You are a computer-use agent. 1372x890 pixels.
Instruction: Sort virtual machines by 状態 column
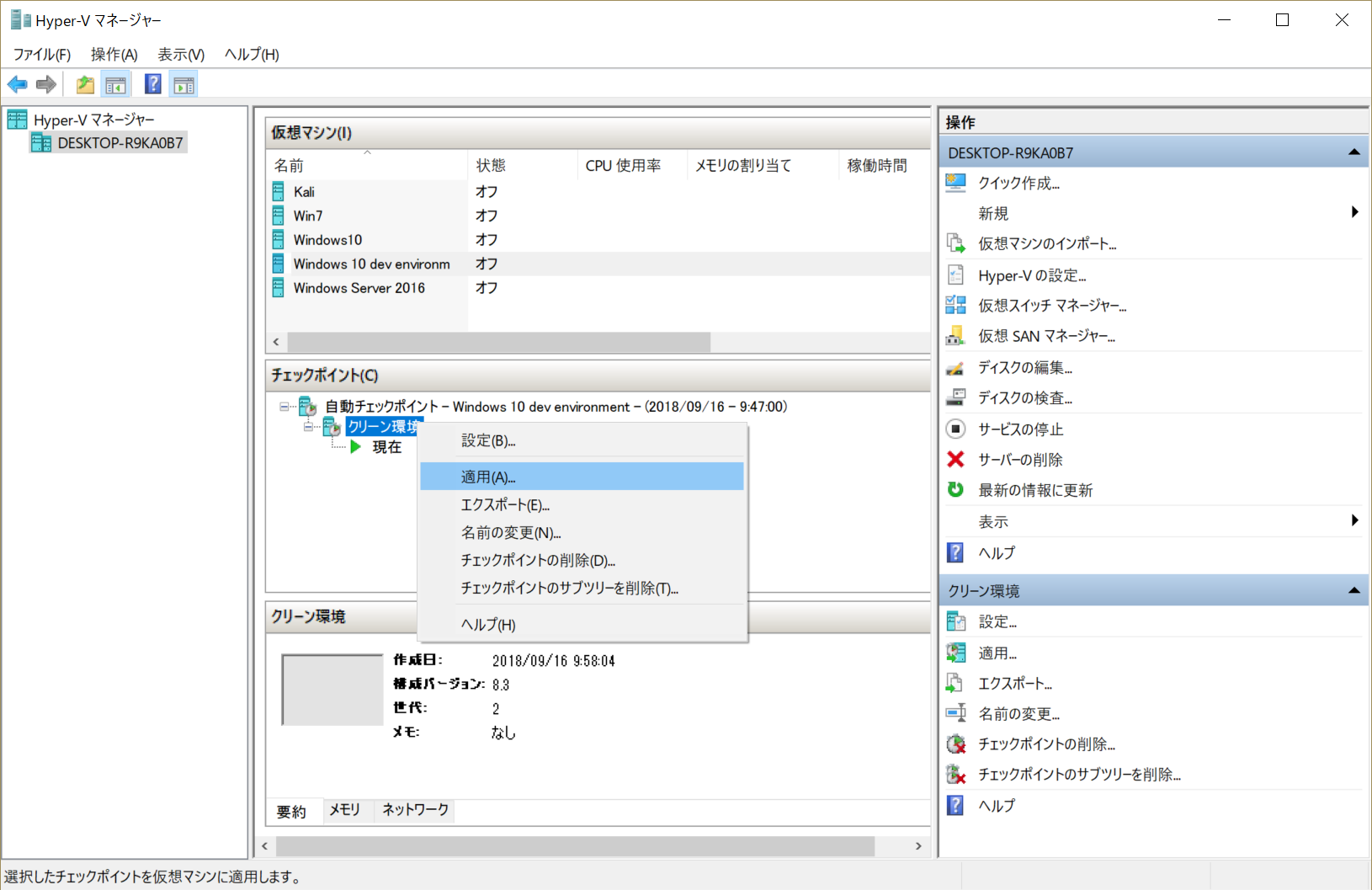(x=523, y=166)
